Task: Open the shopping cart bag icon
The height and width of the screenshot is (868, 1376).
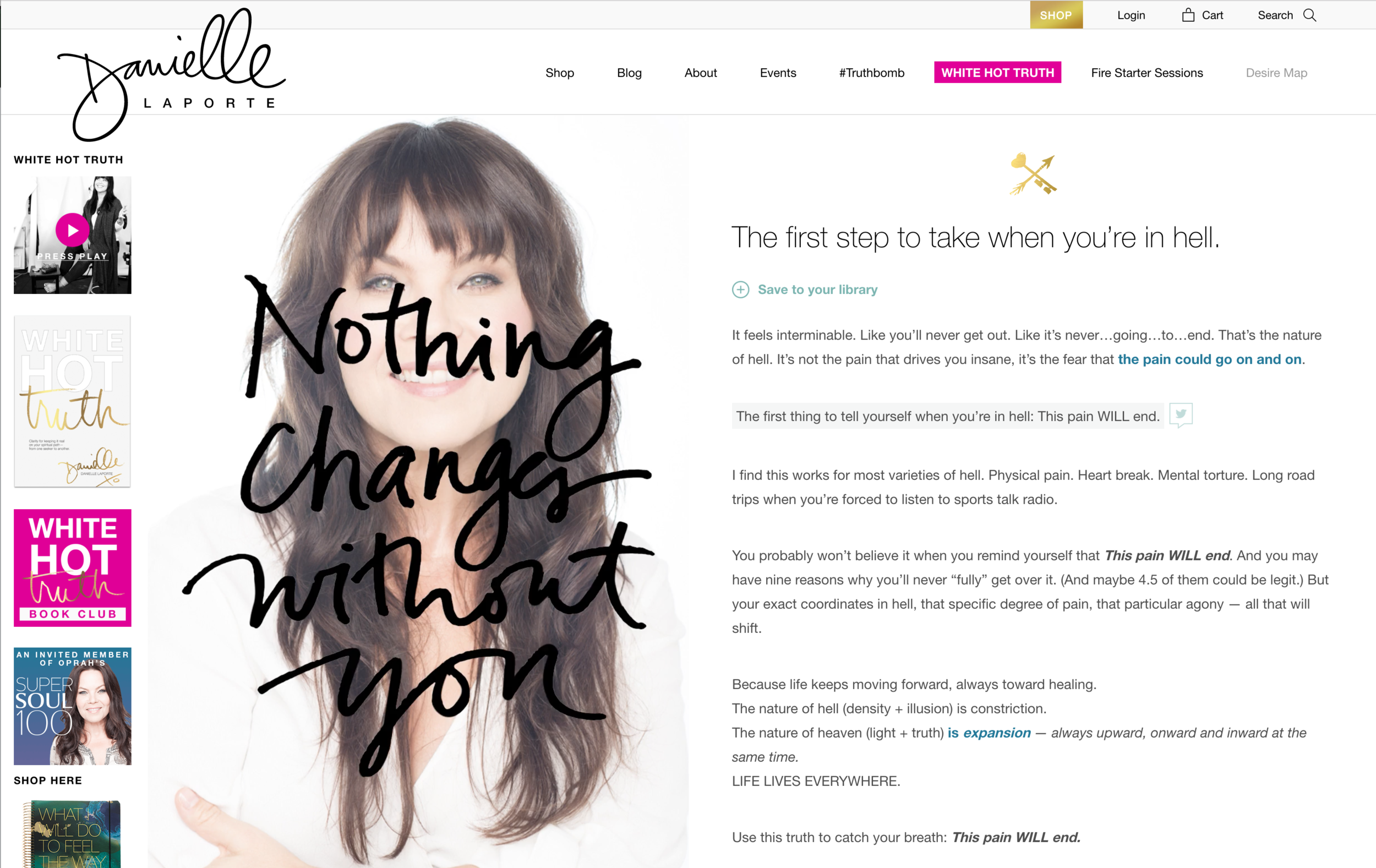Action: pyautogui.click(x=1188, y=15)
